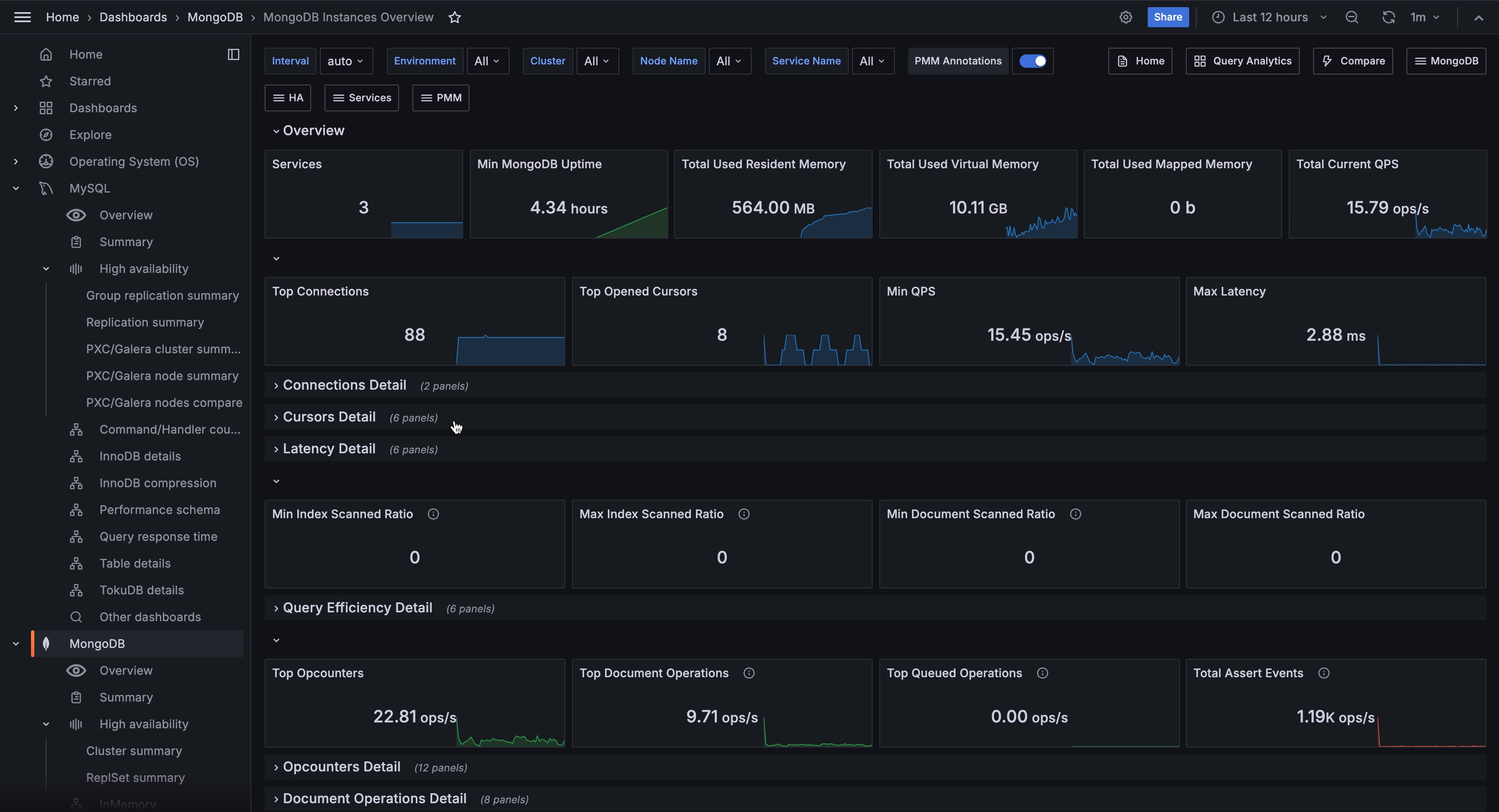Go to Dashboards in the breadcrumb
This screenshot has height=812, width=1499.
coord(133,18)
